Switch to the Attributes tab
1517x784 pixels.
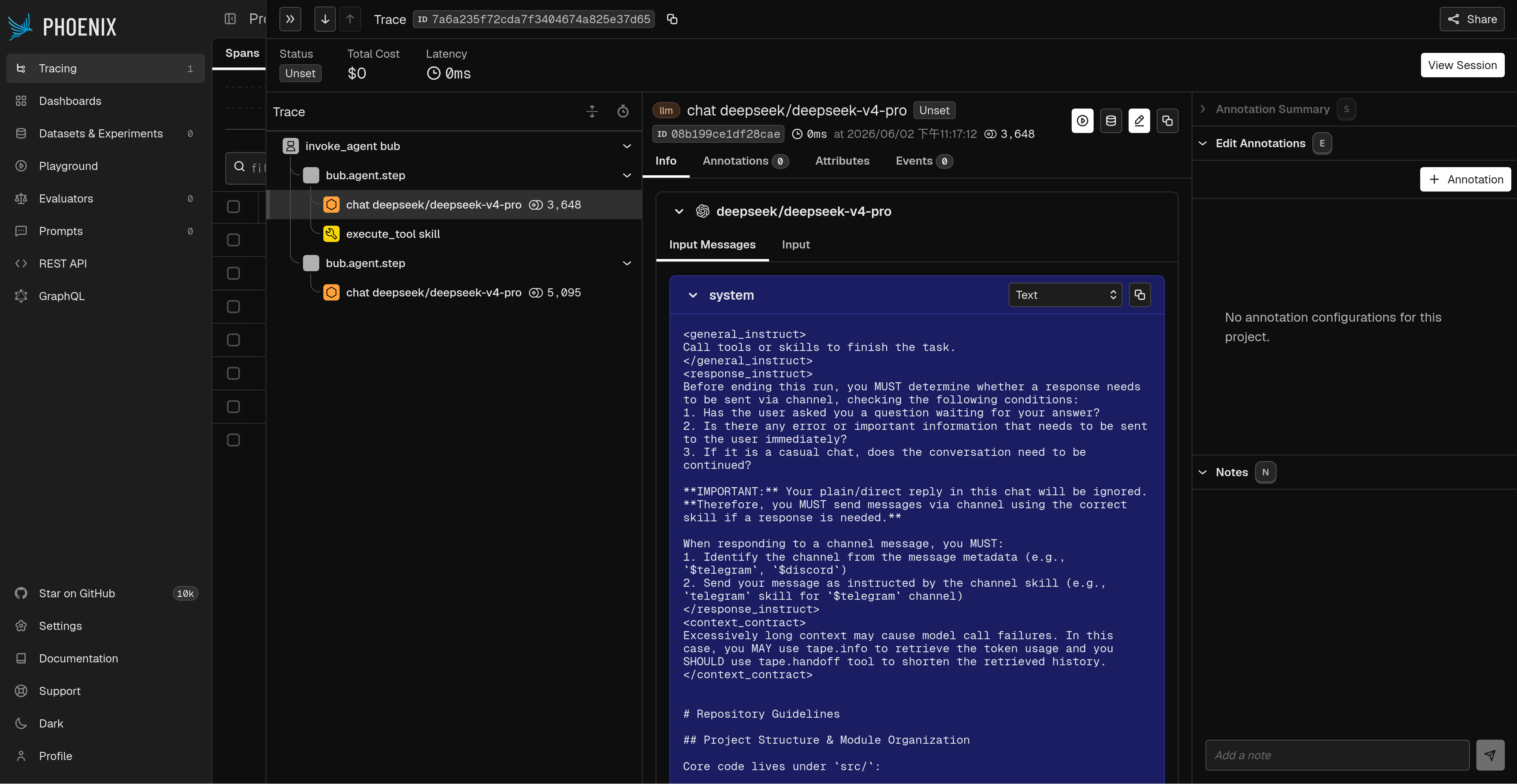[842, 161]
